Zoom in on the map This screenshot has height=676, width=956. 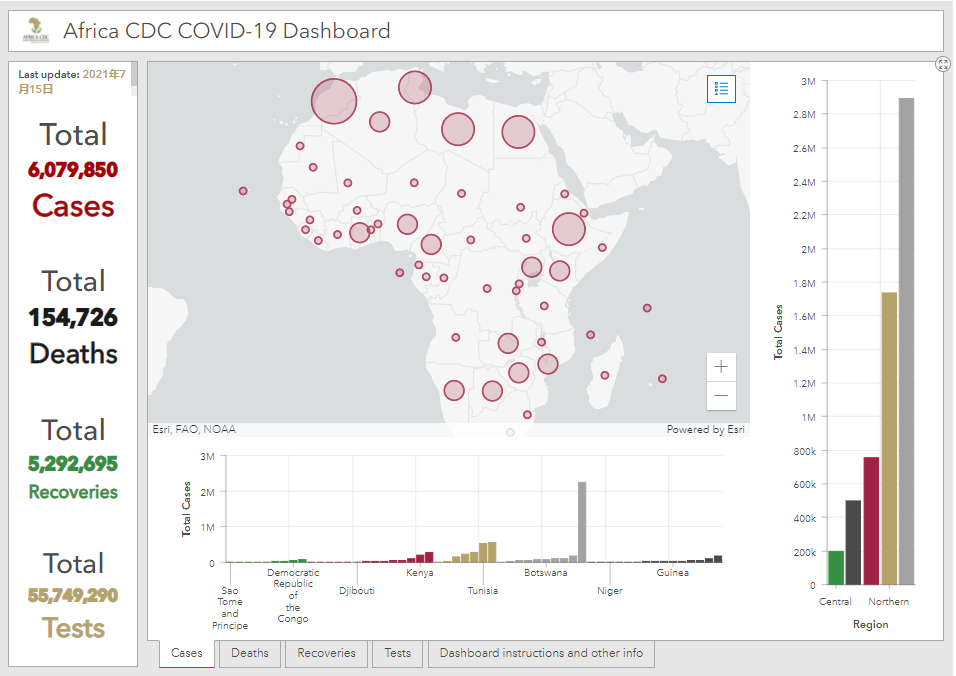pyautogui.click(x=721, y=367)
